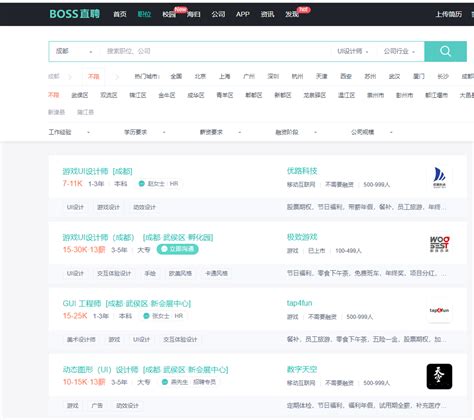Choose hot city 苏州
474x420 pixels.
click(370, 76)
